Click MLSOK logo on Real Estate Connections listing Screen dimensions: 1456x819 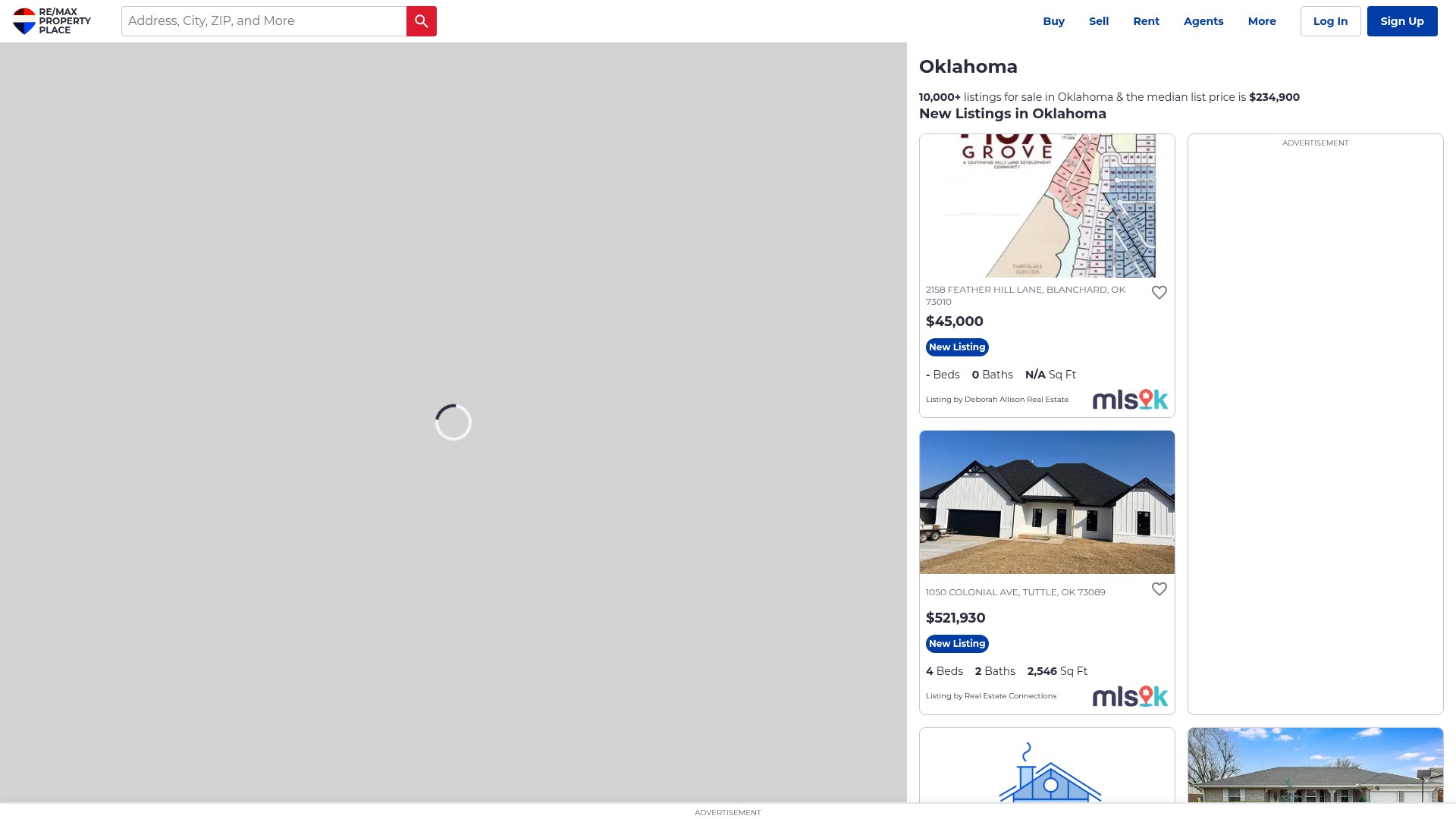coord(1130,696)
